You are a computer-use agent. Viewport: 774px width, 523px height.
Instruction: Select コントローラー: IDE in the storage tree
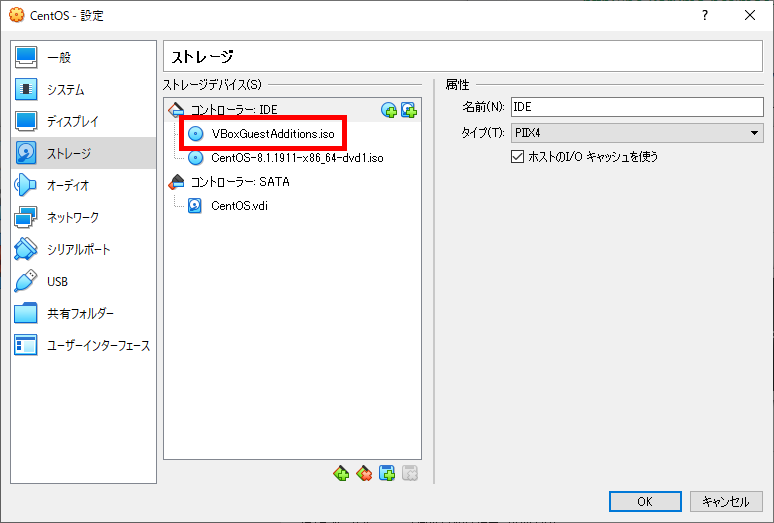234,110
